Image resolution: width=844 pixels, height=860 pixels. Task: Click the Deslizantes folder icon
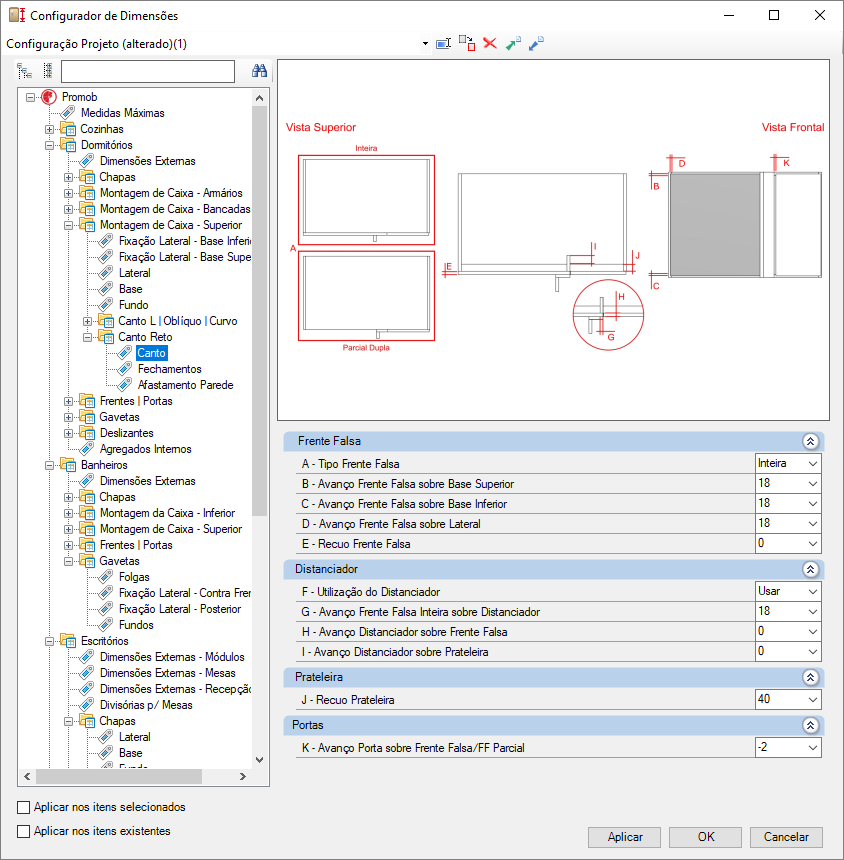click(x=87, y=433)
